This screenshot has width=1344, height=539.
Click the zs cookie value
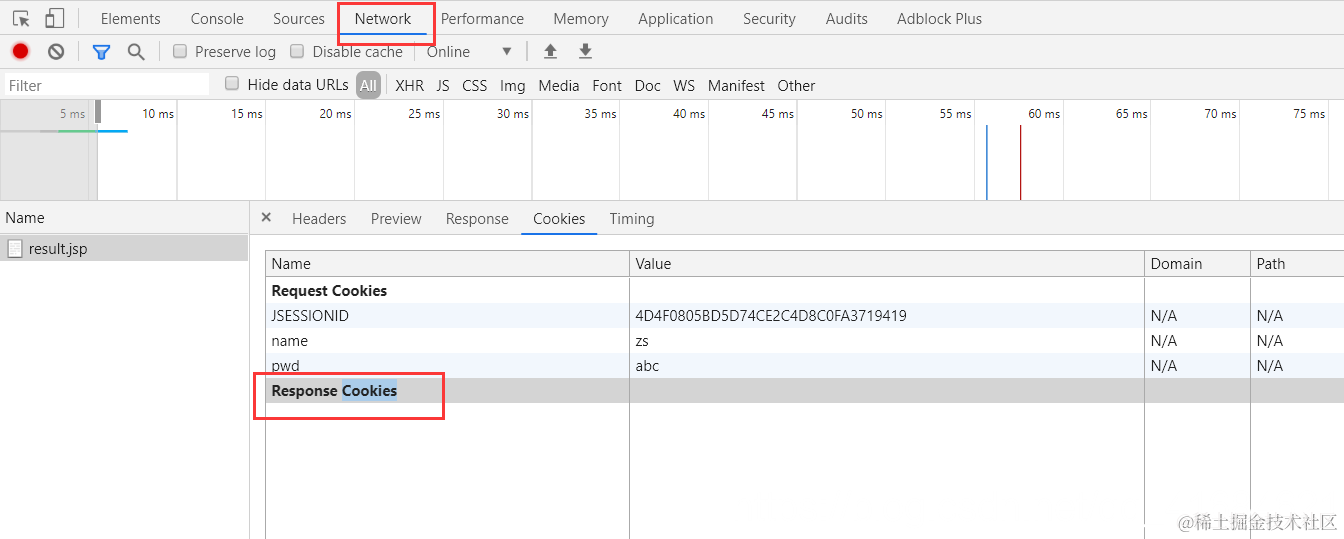642,341
